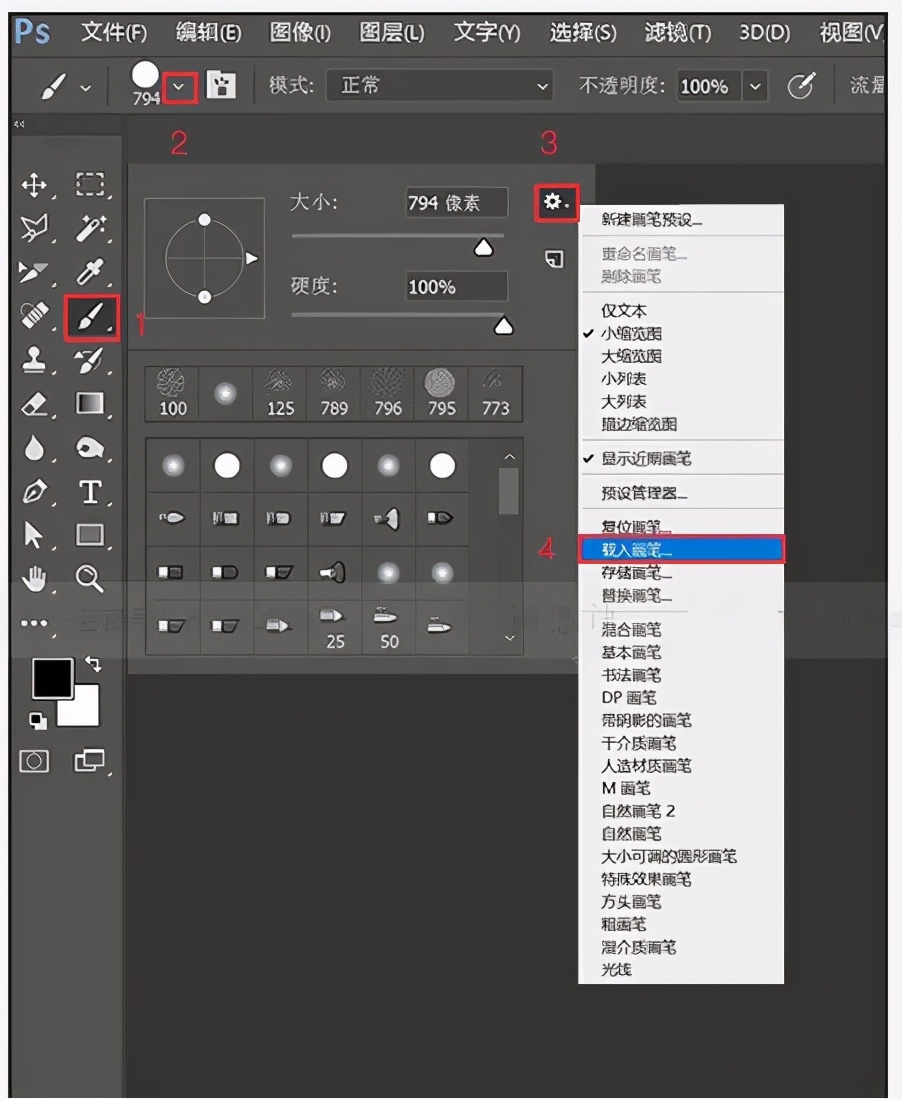Select the Lasso tool
Viewport: 902px width, 1100px height.
click(34, 227)
